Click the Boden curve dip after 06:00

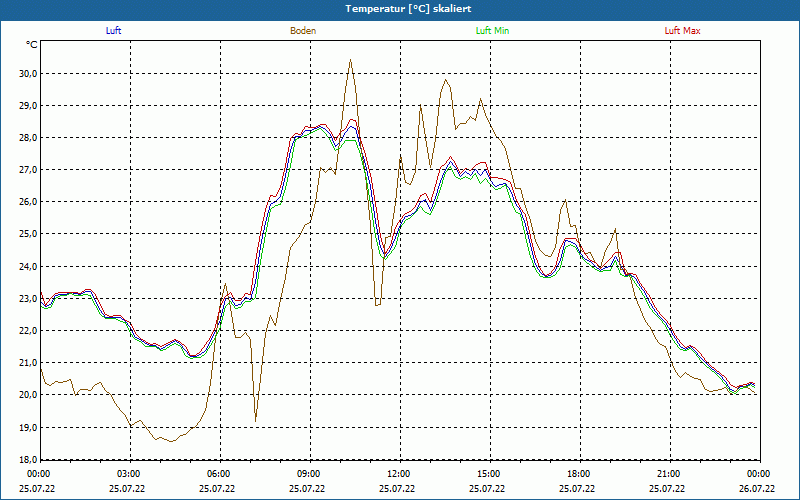click(x=256, y=420)
